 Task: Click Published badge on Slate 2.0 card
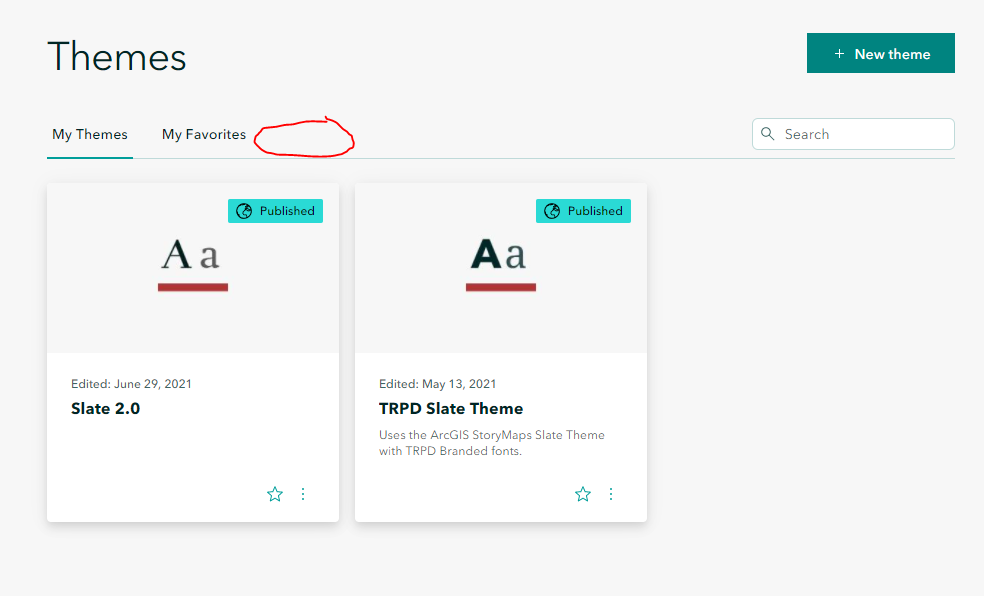point(275,211)
